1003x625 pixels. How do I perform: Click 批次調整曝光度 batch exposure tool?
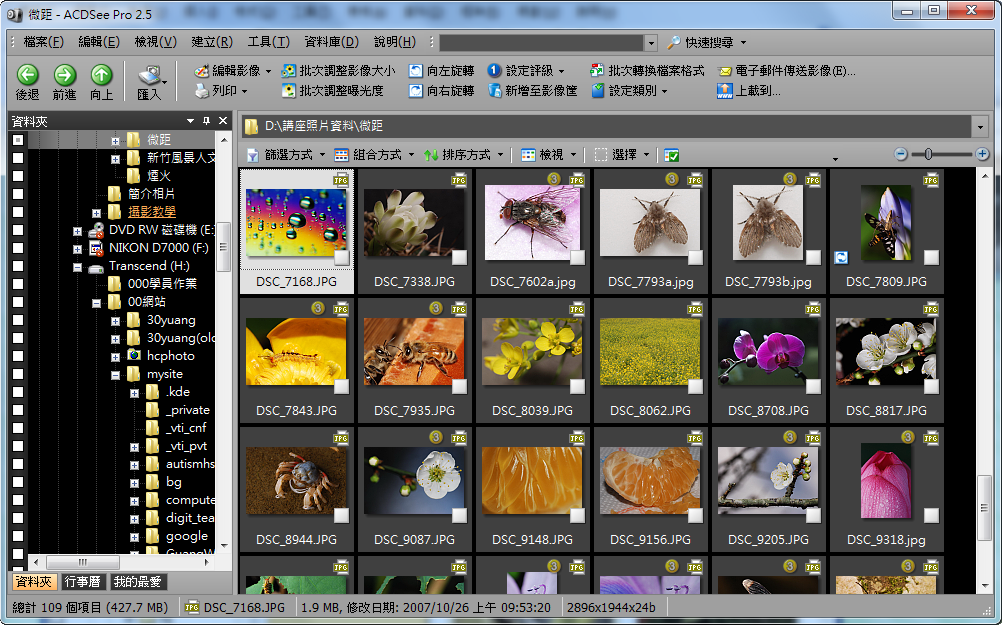click(331, 91)
